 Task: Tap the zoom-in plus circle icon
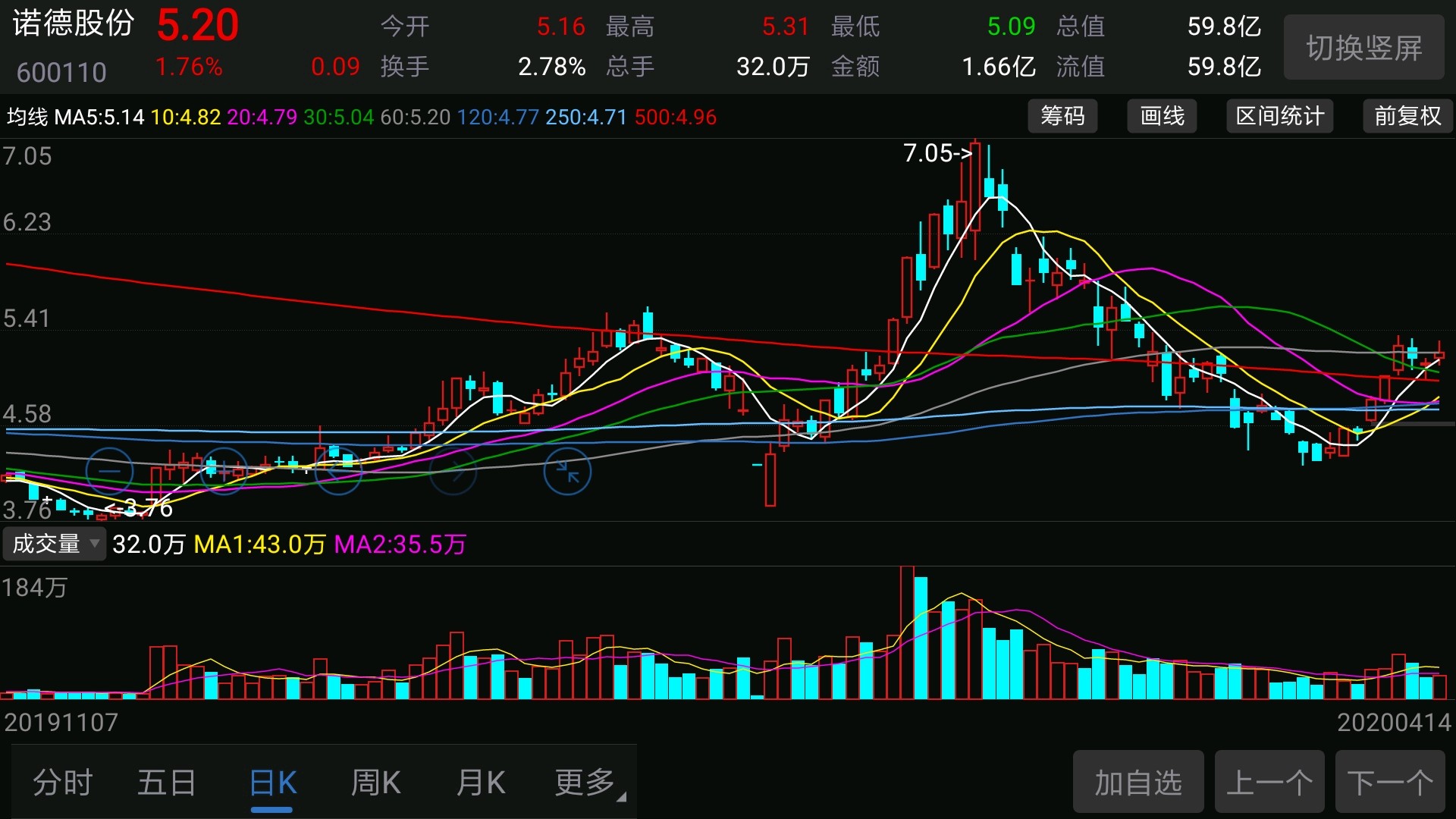click(x=224, y=471)
